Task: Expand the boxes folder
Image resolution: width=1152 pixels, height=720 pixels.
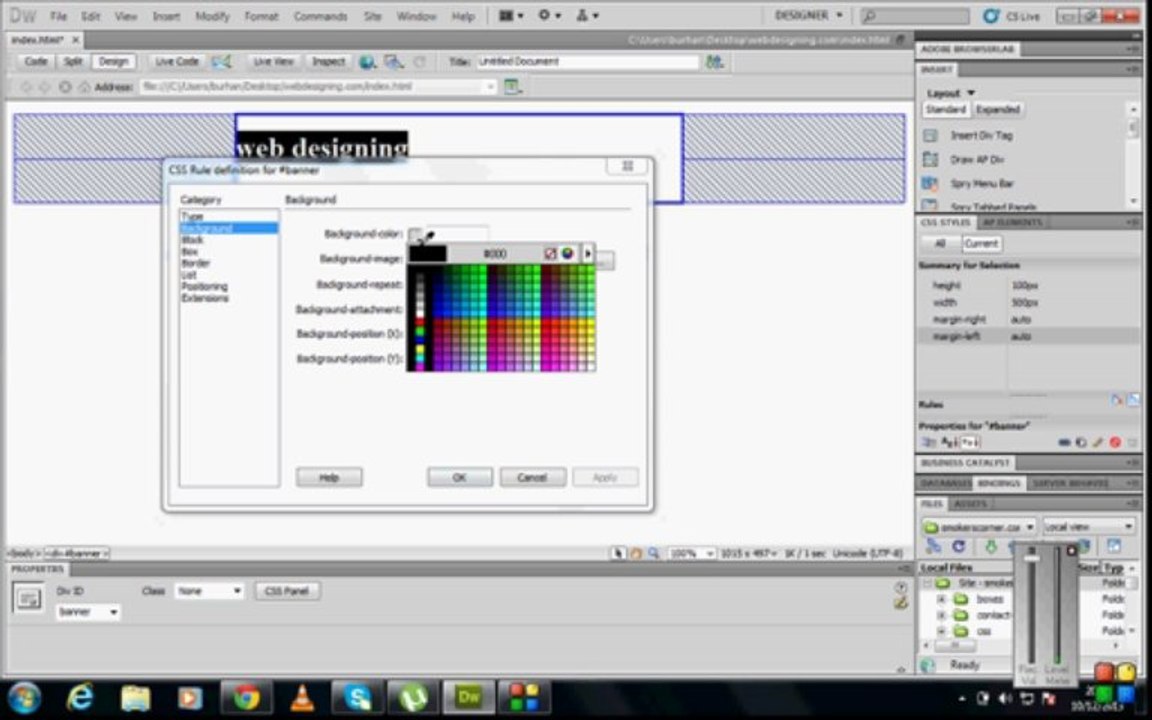Action: point(941,600)
